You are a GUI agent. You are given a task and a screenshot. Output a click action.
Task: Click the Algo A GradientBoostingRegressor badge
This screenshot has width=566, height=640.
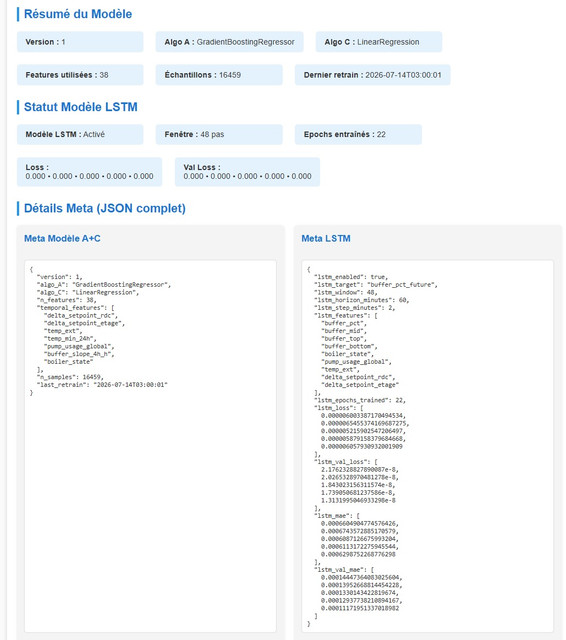point(229,42)
